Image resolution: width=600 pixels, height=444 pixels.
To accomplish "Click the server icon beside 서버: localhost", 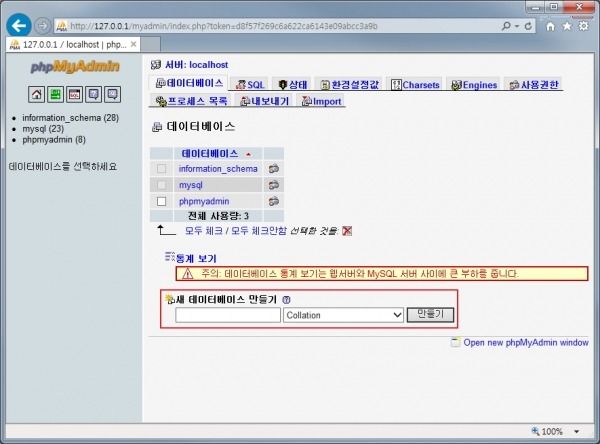I will coord(156,65).
